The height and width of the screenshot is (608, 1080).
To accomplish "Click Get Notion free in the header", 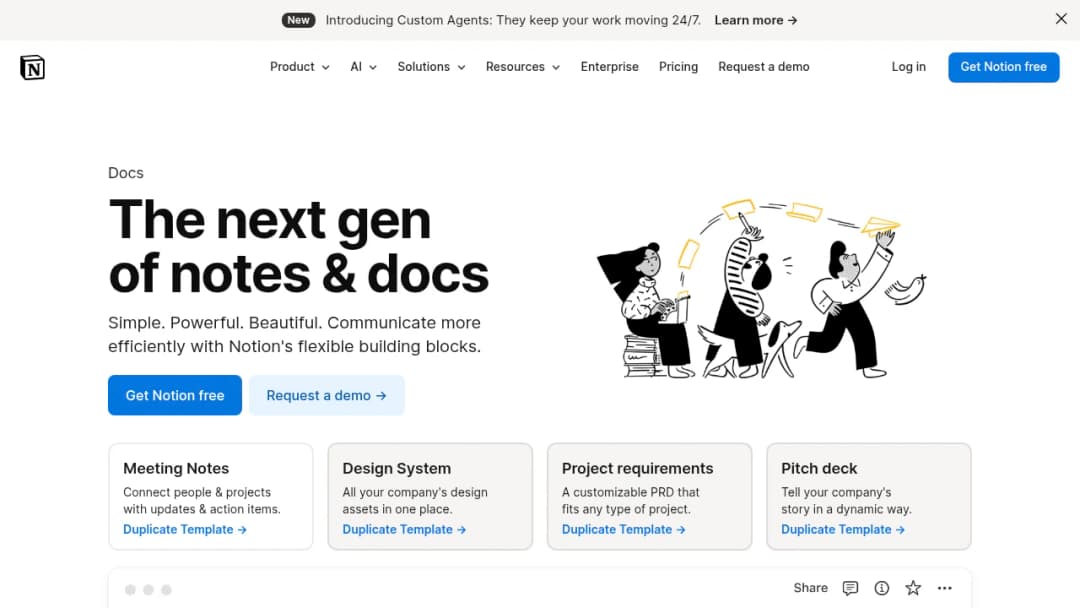I will tap(1004, 67).
